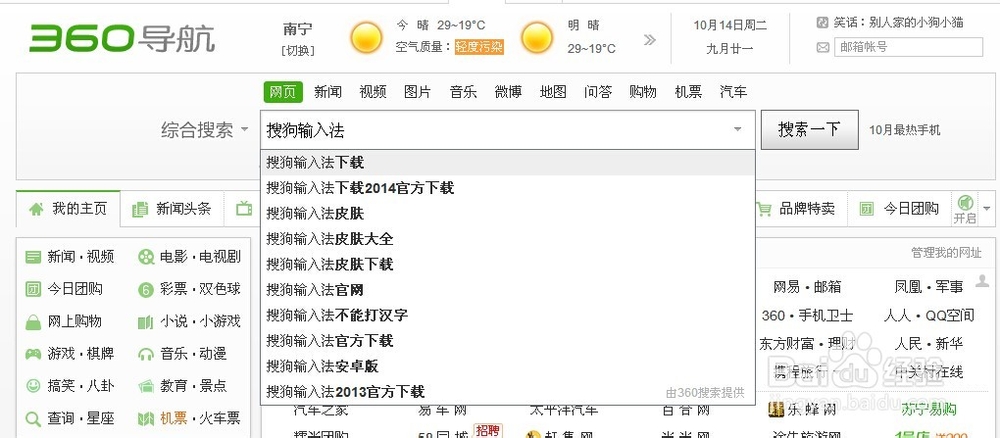The width and height of the screenshot is (1000, 438).
Task: Click the map icon for 机票
Action: point(146,419)
